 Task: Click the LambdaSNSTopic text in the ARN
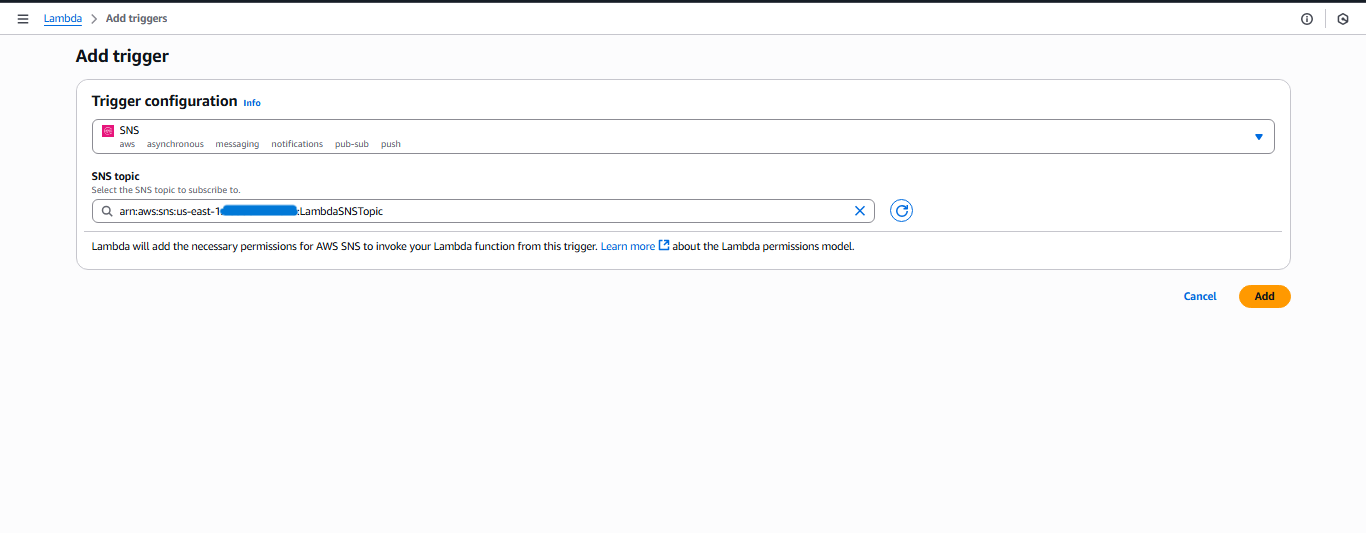click(x=342, y=211)
